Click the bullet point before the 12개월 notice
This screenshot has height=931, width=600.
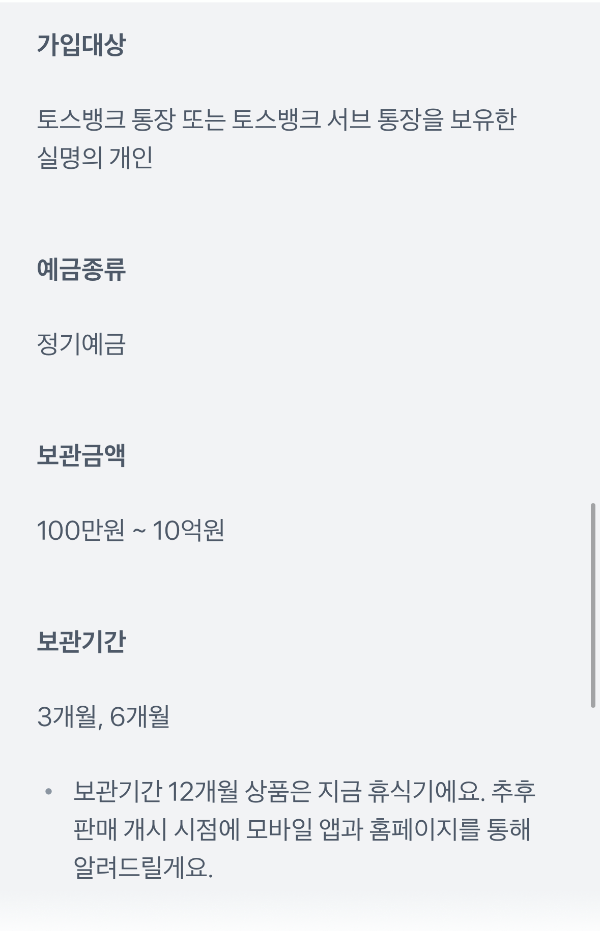coord(49,792)
